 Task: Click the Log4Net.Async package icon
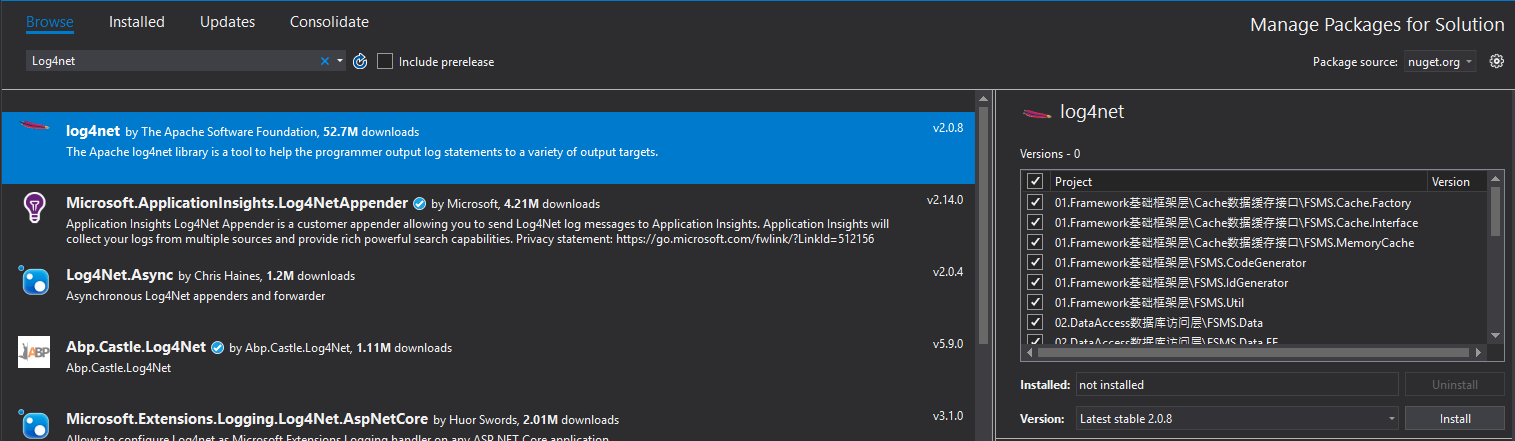click(35, 282)
